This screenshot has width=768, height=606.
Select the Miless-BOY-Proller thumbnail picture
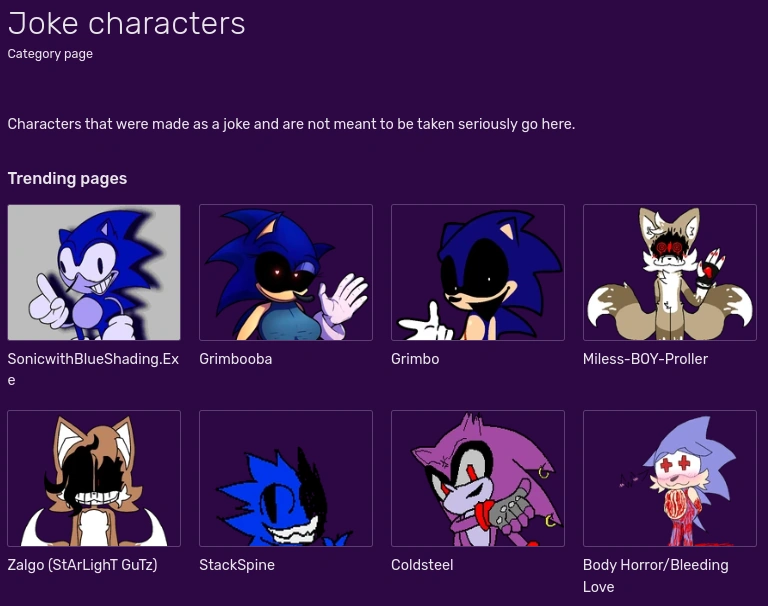click(670, 272)
